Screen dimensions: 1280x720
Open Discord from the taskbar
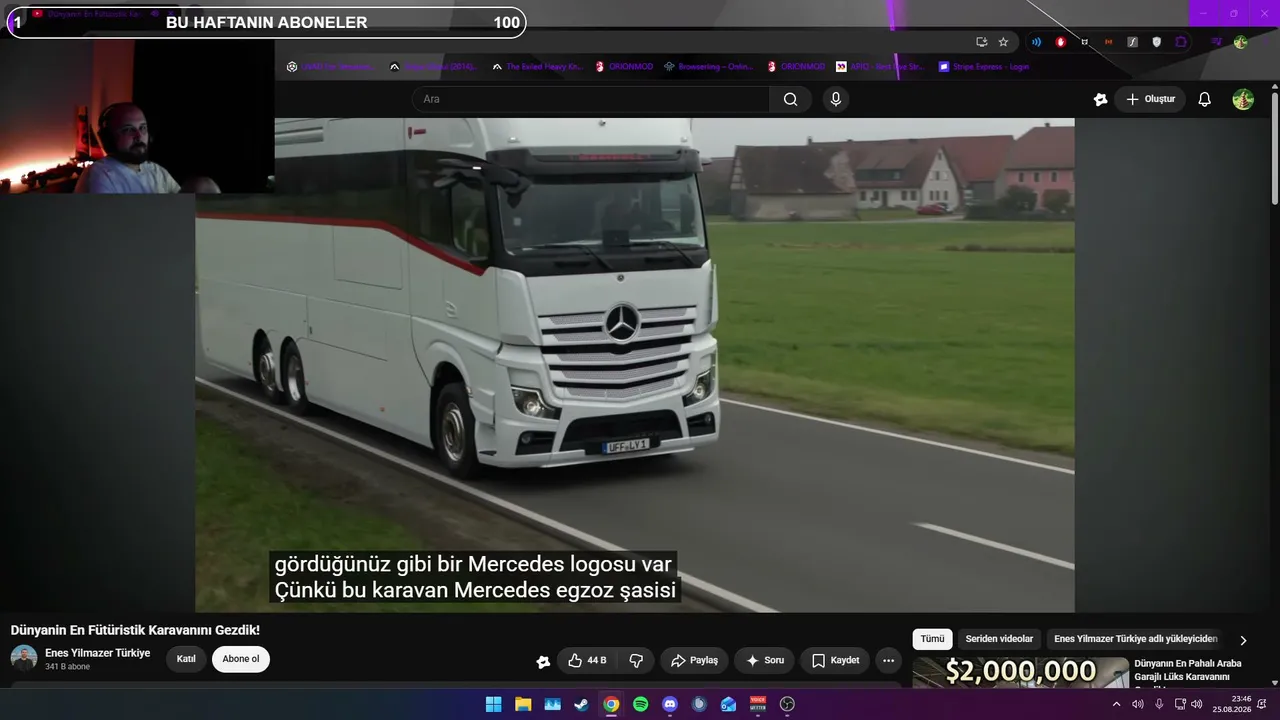pyautogui.click(x=670, y=704)
